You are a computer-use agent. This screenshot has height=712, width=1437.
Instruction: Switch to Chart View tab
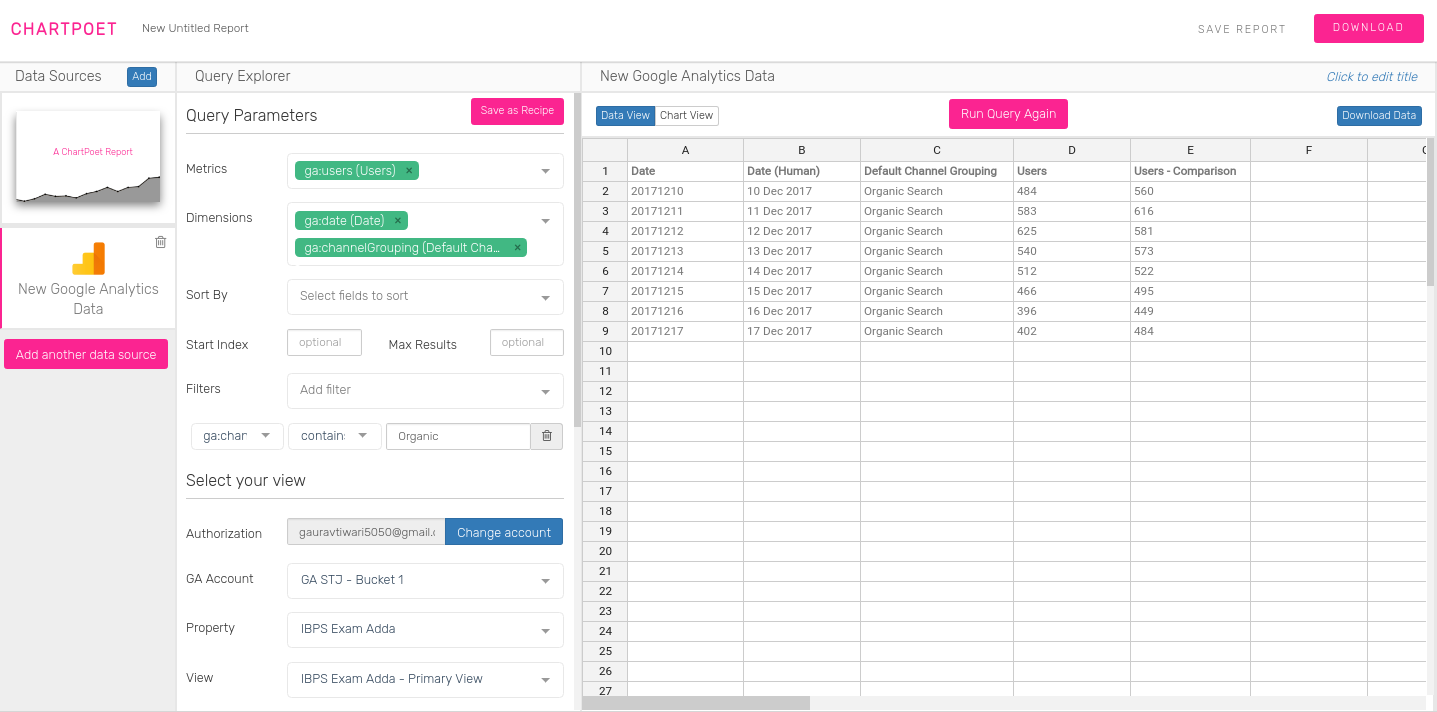687,116
